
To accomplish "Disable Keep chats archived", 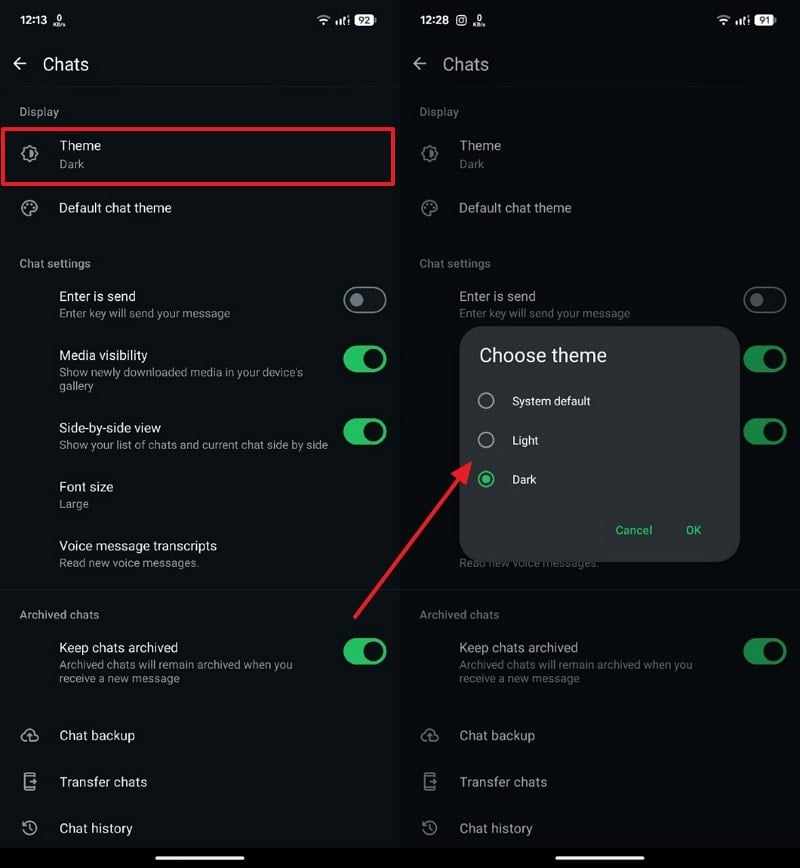I will [x=364, y=651].
